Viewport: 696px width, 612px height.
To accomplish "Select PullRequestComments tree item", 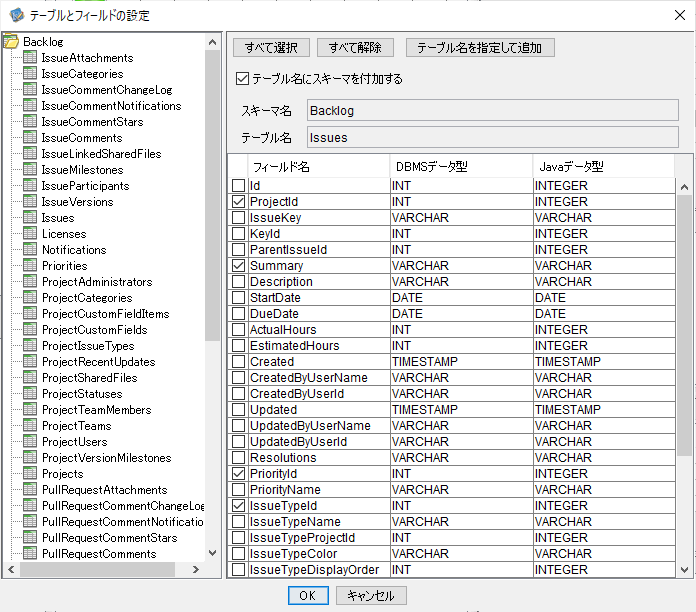I will [99, 553].
